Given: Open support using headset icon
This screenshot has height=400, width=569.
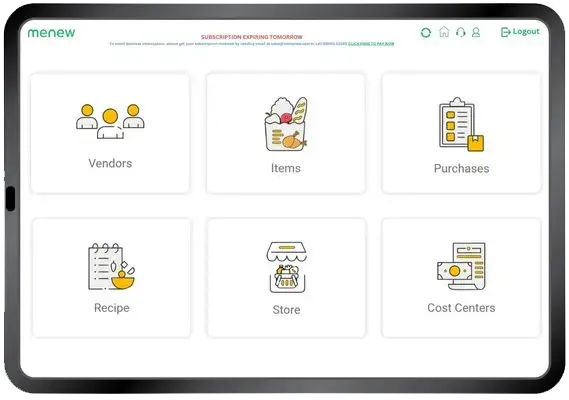Looking at the screenshot, I should (x=460, y=32).
